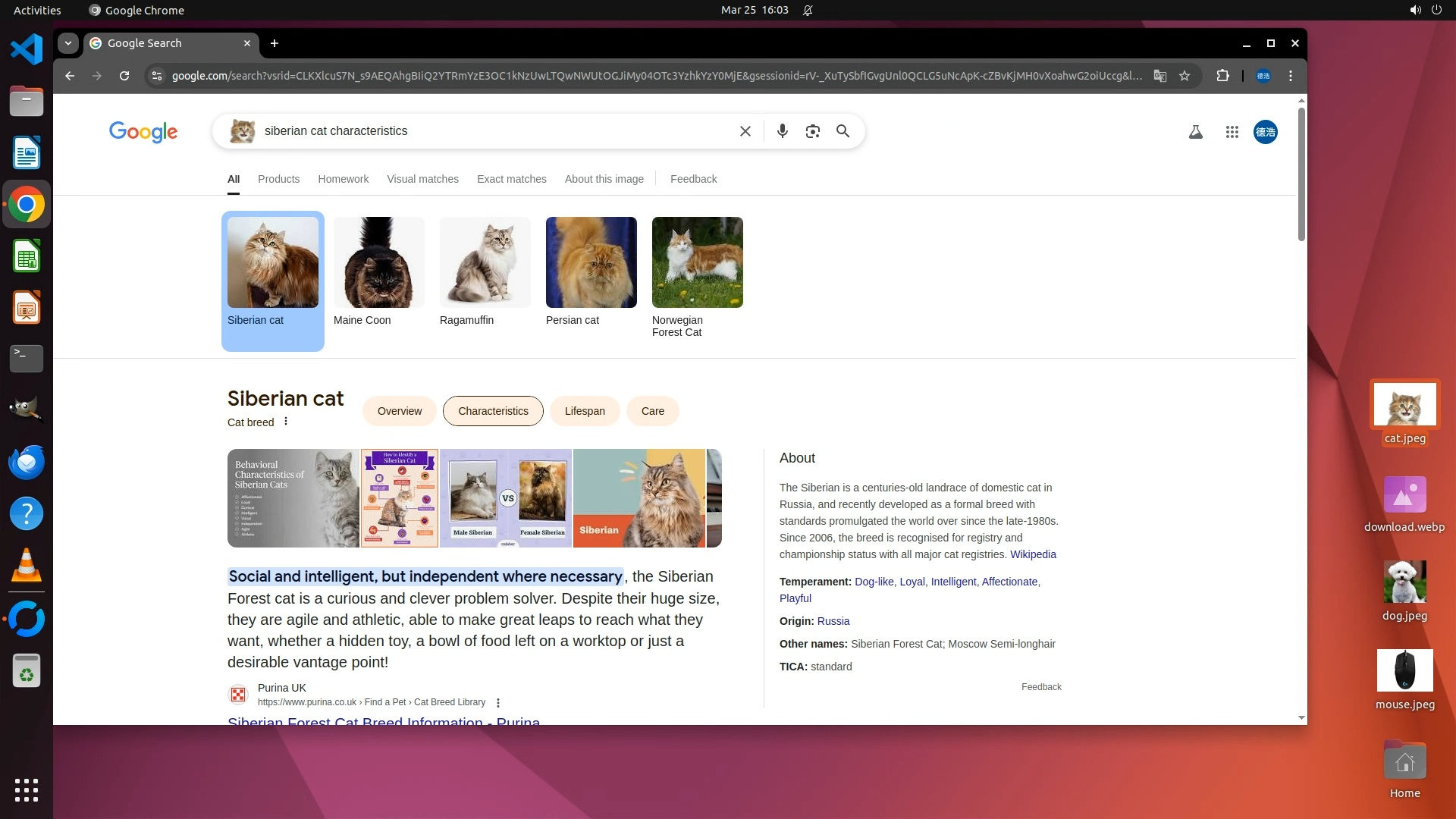1456x819 pixels.
Task: Select the Maine Coon thumbnail
Action: pyautogui.click(x=379, y=262)
